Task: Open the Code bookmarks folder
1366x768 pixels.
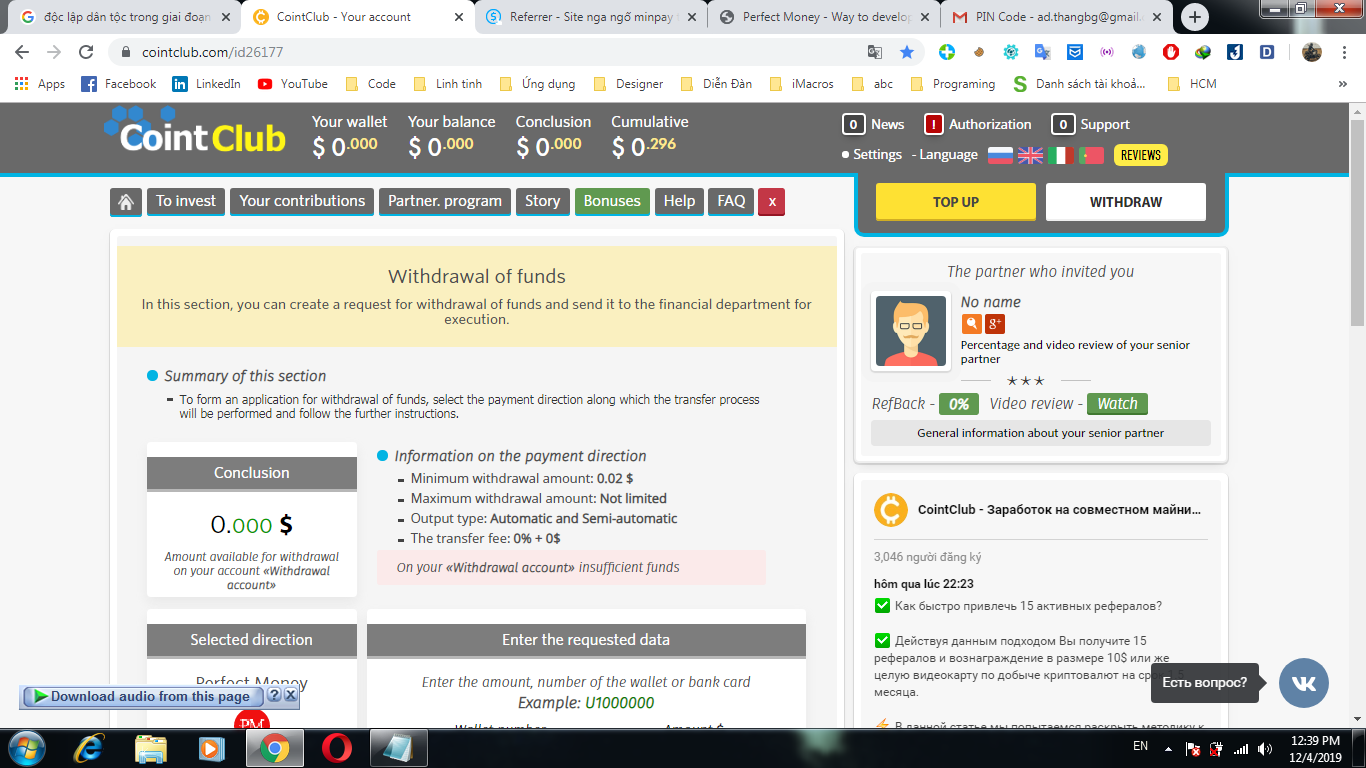Action: 370,84
